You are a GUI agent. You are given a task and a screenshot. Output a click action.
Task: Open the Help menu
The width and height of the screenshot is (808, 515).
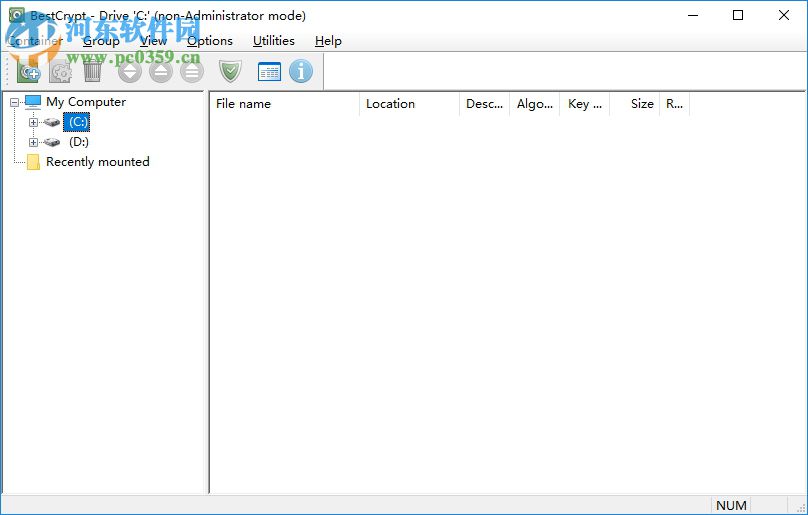point(328,41)
